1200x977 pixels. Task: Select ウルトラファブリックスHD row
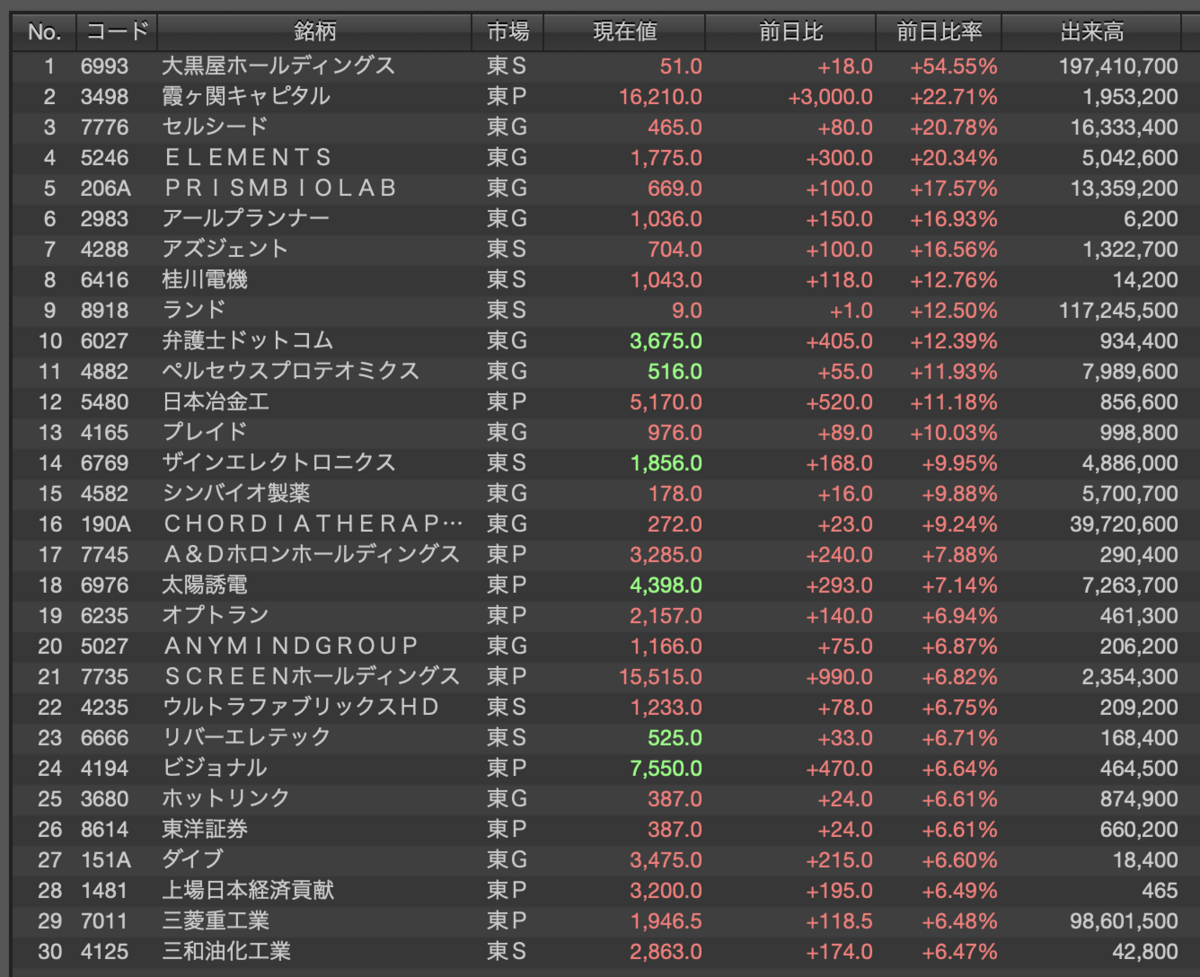pyautogui.click(x=301, y=707)
